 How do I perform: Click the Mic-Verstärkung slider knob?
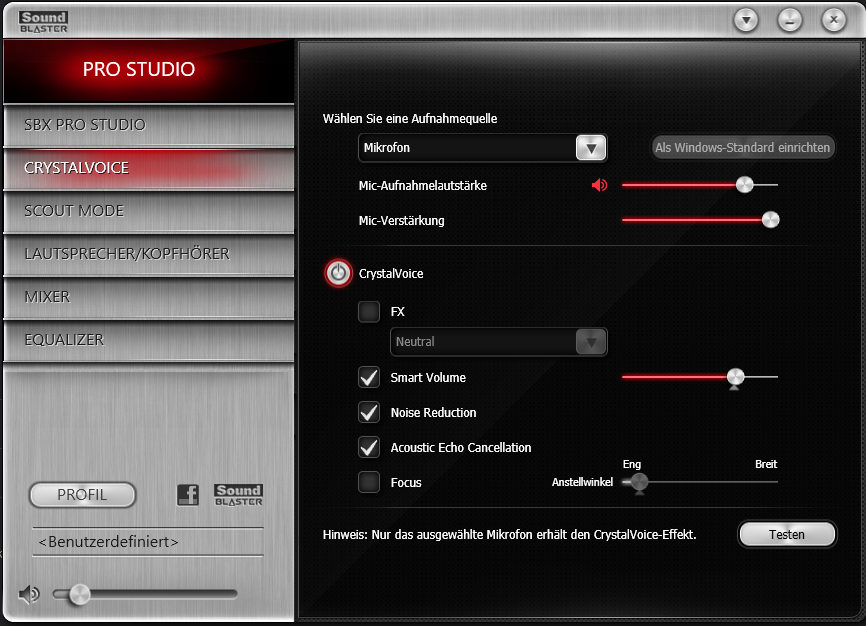coord(770,220)
